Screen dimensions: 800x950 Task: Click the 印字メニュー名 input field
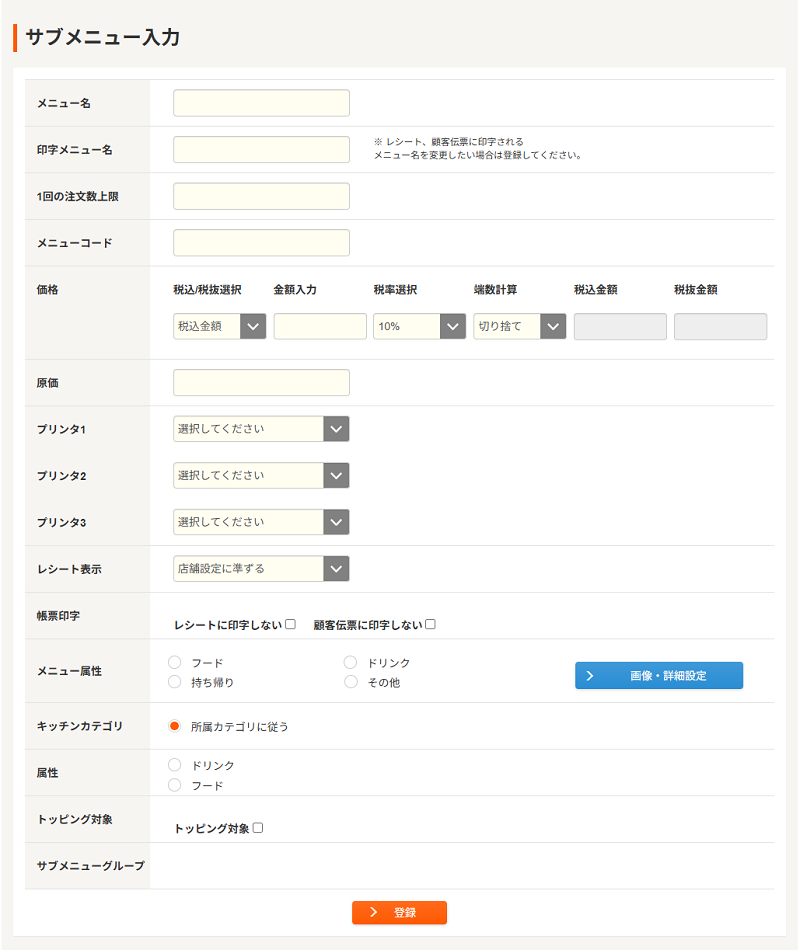[x=261, y=150]
